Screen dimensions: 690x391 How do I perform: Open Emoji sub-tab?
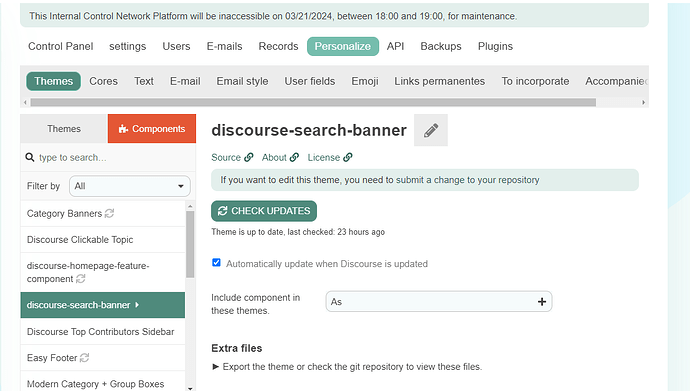coord(365,81)
